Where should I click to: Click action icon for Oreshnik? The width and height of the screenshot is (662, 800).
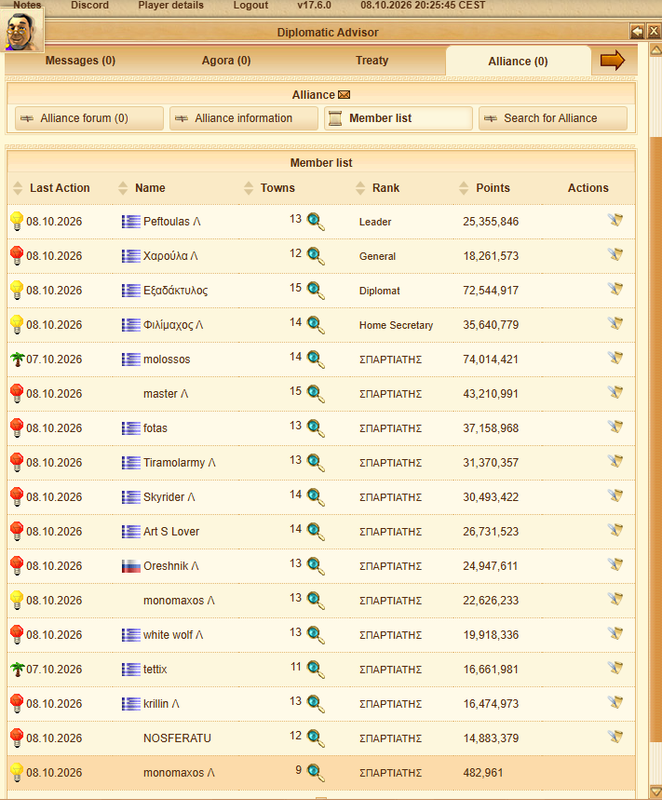(x=616, y=564)
